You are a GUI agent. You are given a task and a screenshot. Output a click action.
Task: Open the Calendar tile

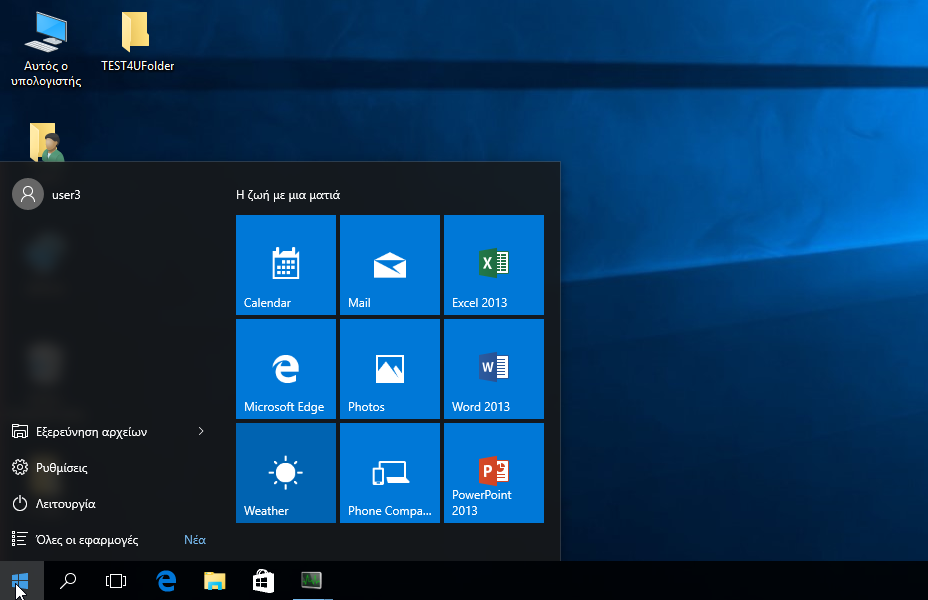286,264
